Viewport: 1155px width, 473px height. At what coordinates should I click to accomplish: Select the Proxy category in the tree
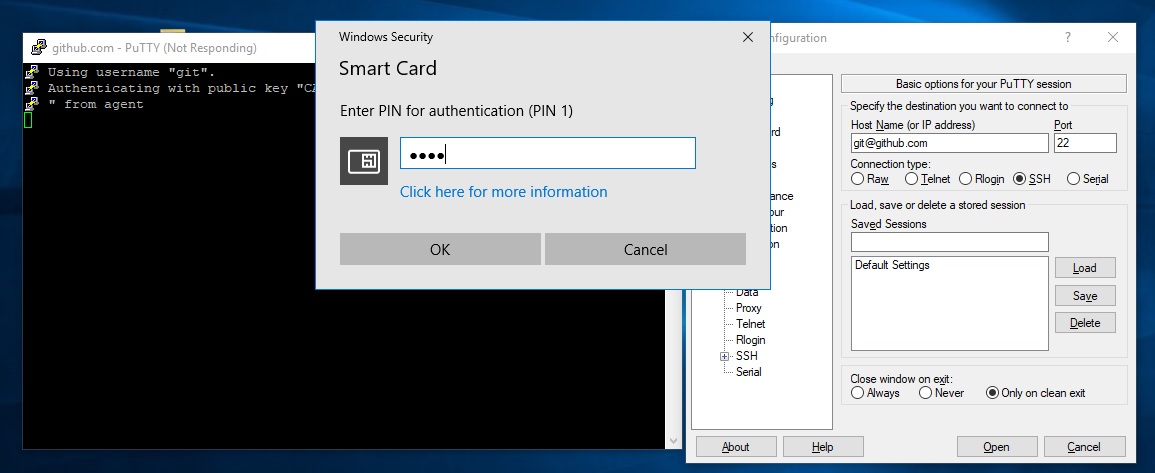coord(748,308)
